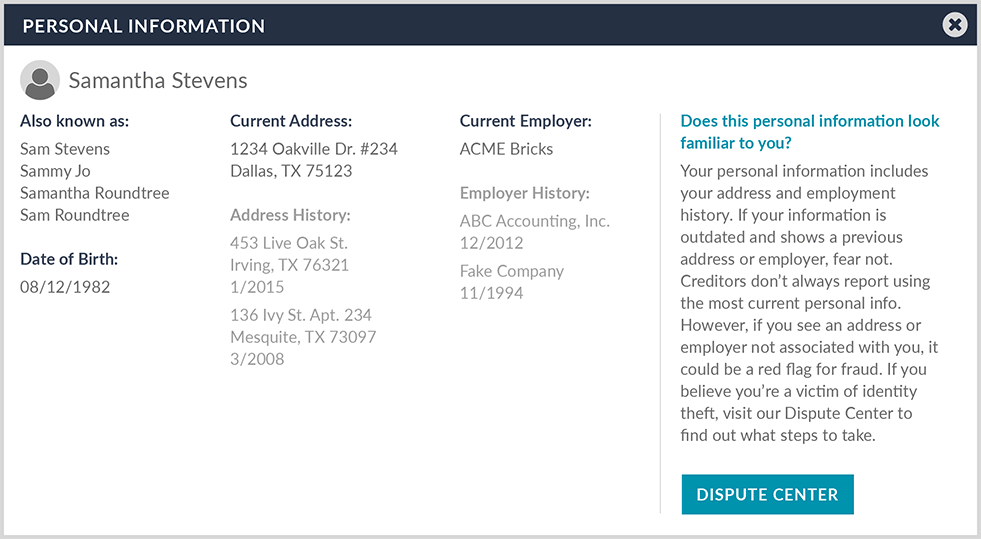Click the Also known as heading
The width and height of the screenshot is (981, 539).
[x=75, y=121]
